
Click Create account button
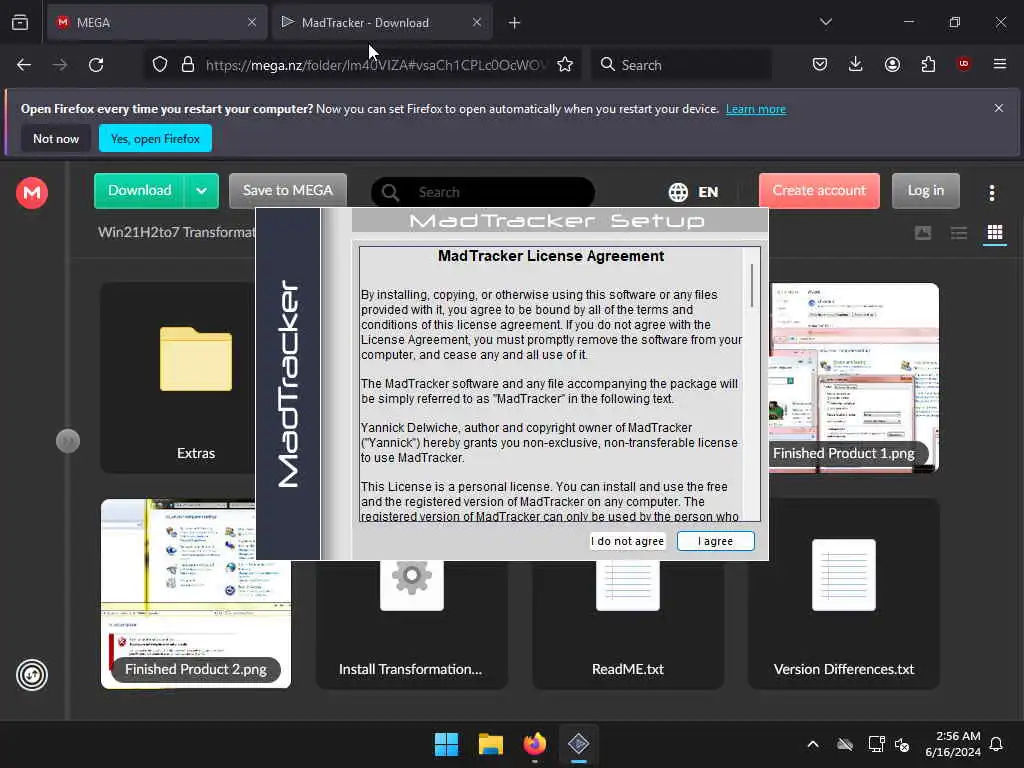[819, 191]
